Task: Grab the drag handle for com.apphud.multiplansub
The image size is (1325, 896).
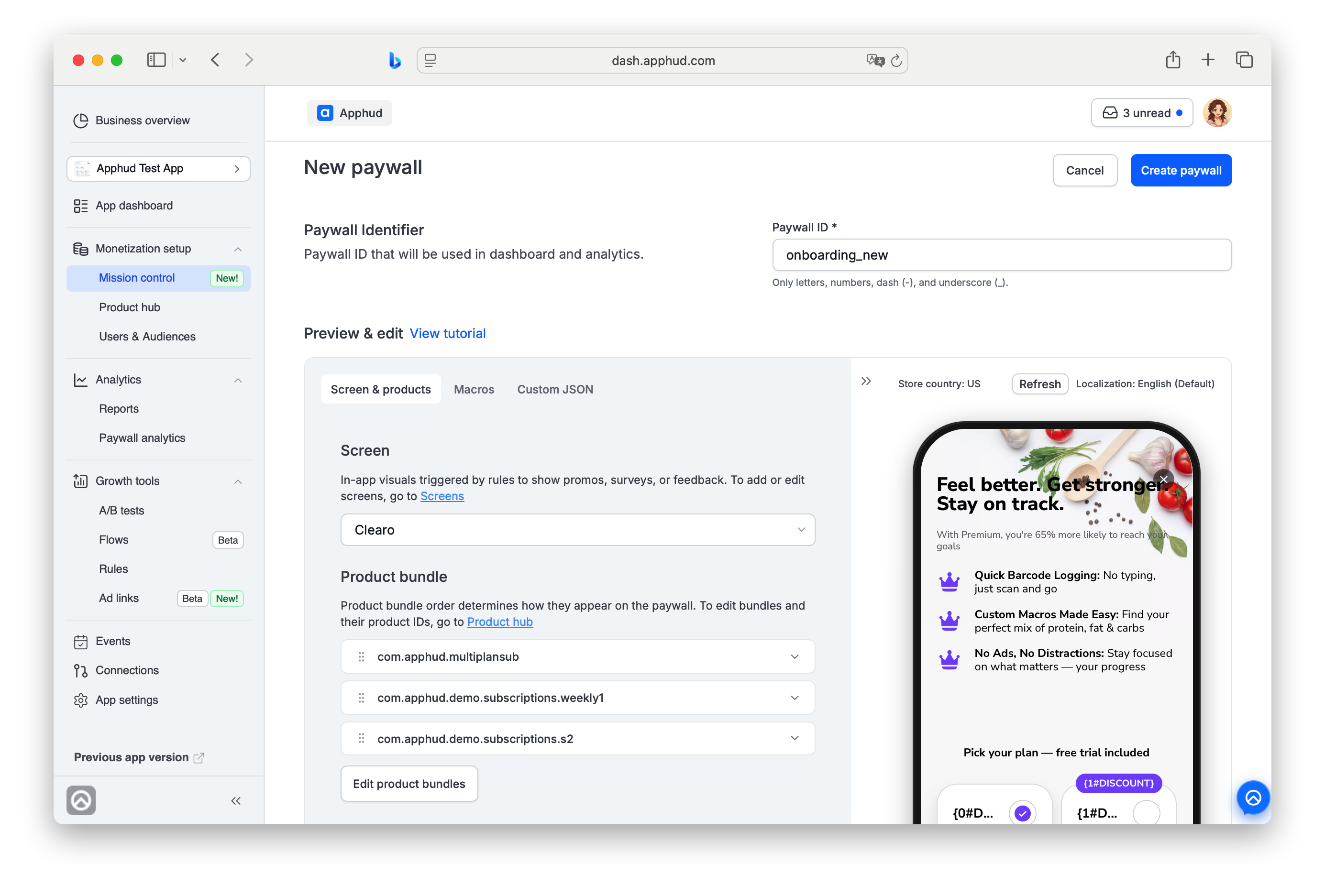Action: [361, 656]
